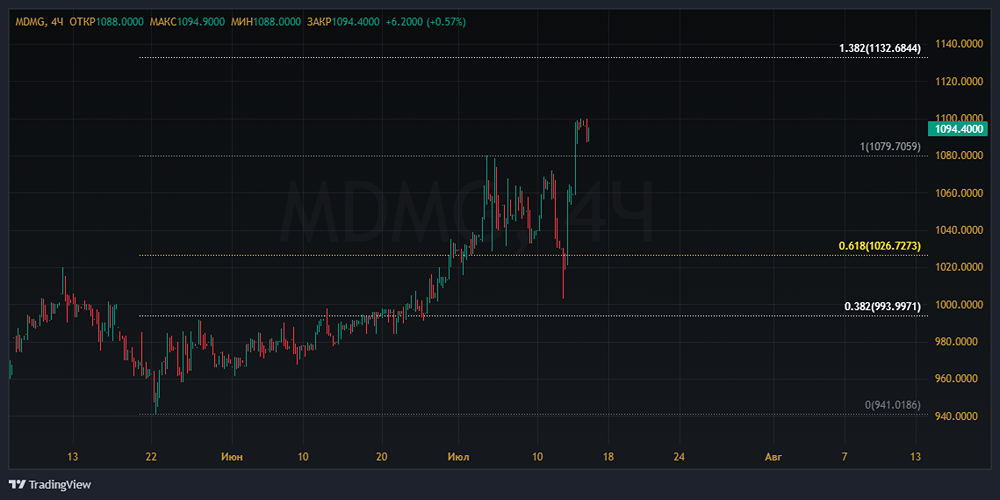Click the ЗАКР 1094.4000 close value
Screen dimensions: 1000x500
pyautogui.click(x=344, y=22)
